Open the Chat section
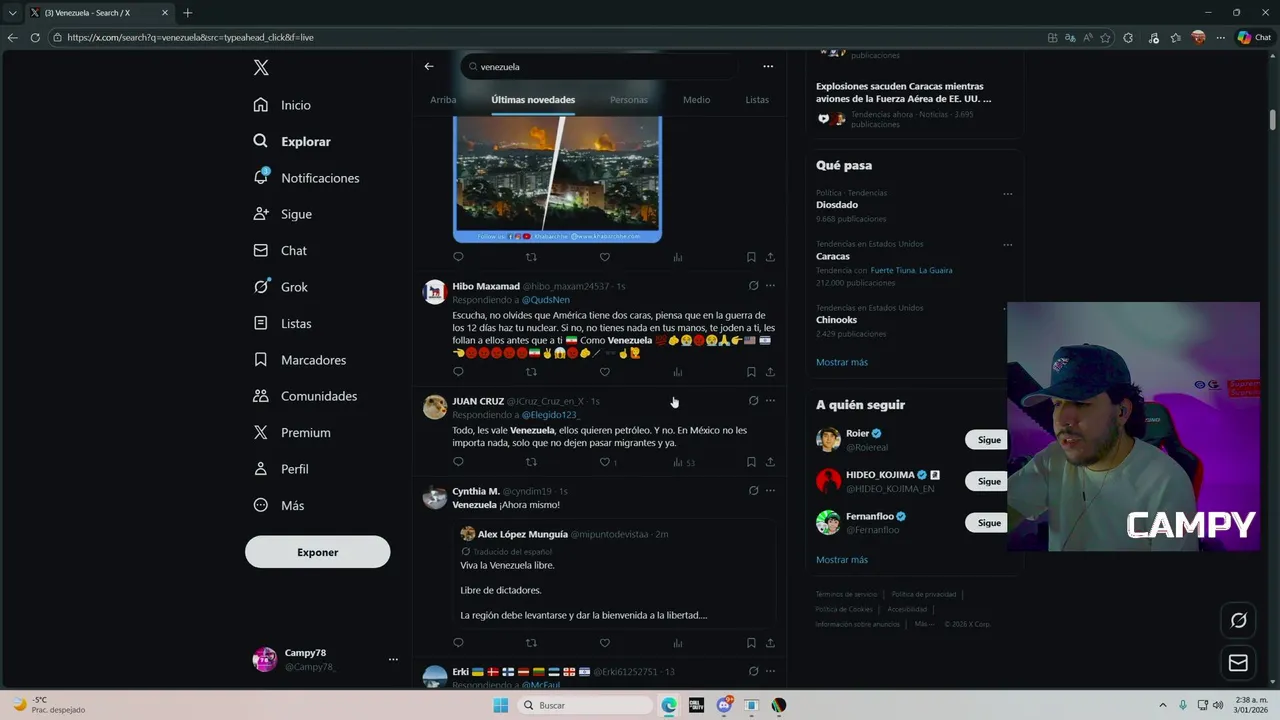This screenshot has width=1280, height=720. click(280, 250)
